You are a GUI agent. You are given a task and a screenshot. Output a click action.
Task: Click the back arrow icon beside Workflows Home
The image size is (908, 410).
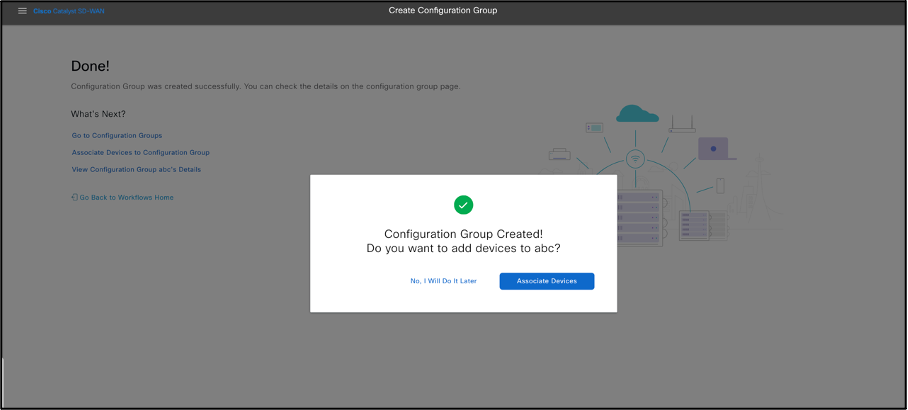[x=75, y=197]
